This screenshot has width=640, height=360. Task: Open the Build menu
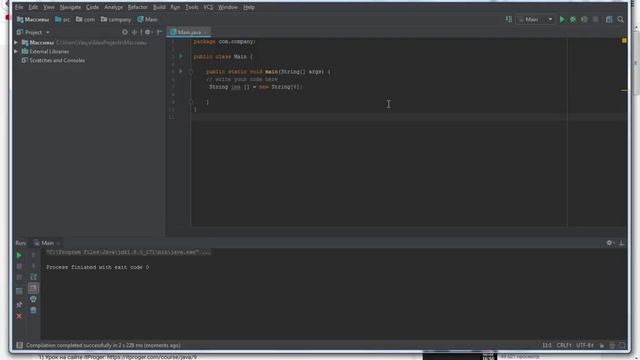pyautogui.click(x=159, y=7)
